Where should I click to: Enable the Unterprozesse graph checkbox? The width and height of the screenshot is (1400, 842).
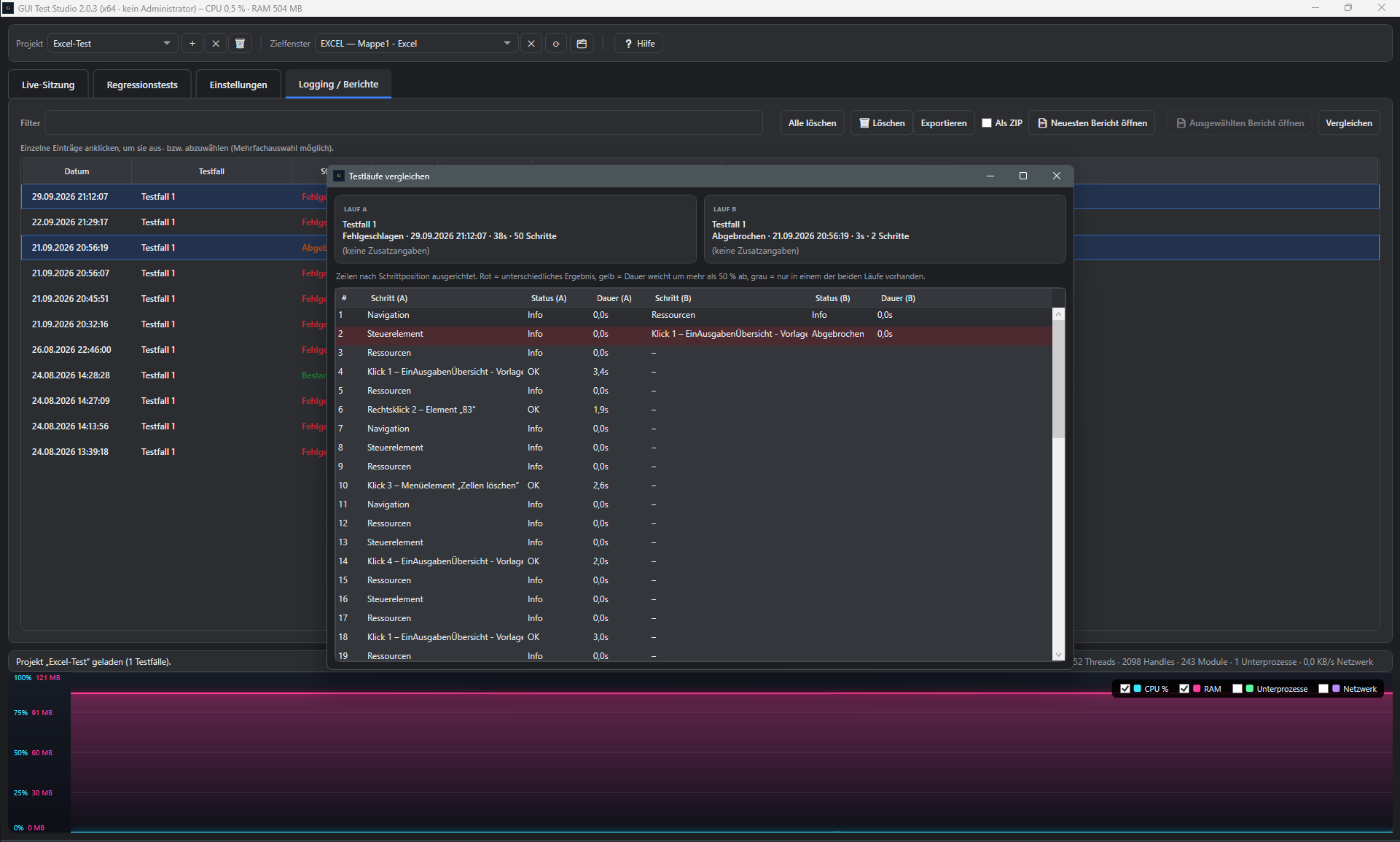tap(1237, 689)
